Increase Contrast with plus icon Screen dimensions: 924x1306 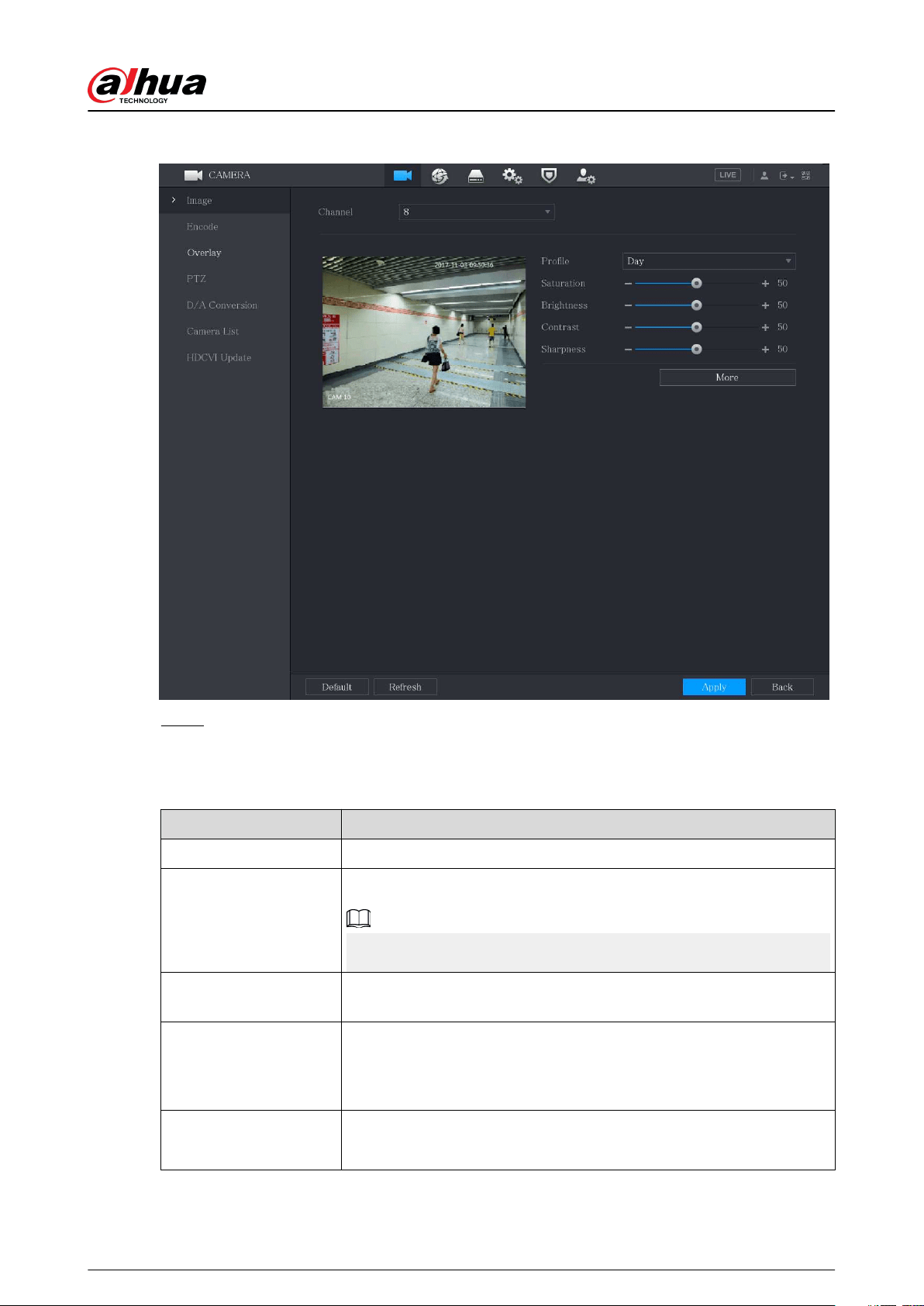[x=765, y=327]
